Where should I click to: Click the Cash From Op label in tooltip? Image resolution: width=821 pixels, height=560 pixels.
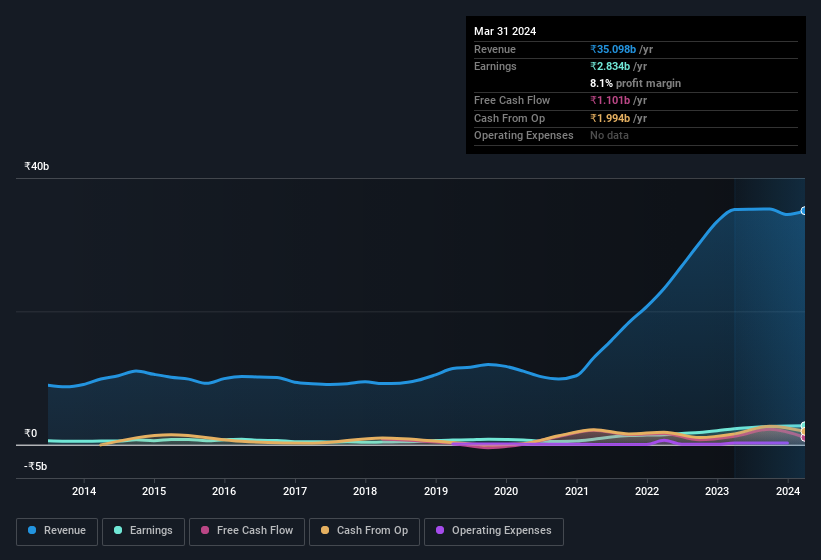509,118
